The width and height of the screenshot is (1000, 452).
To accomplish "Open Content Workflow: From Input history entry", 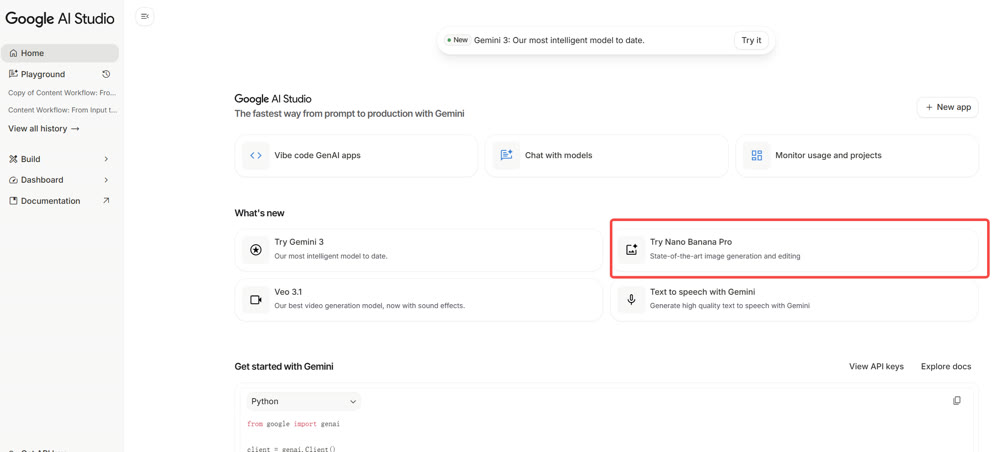I will [x=62, y=110].
